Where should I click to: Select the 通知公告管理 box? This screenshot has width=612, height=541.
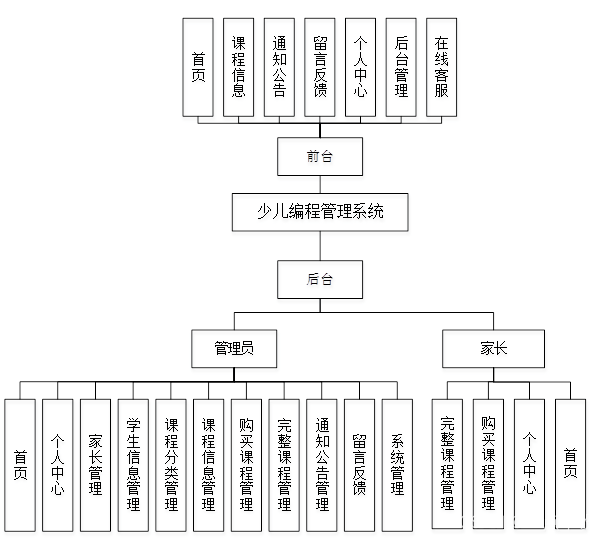[322, 465]
